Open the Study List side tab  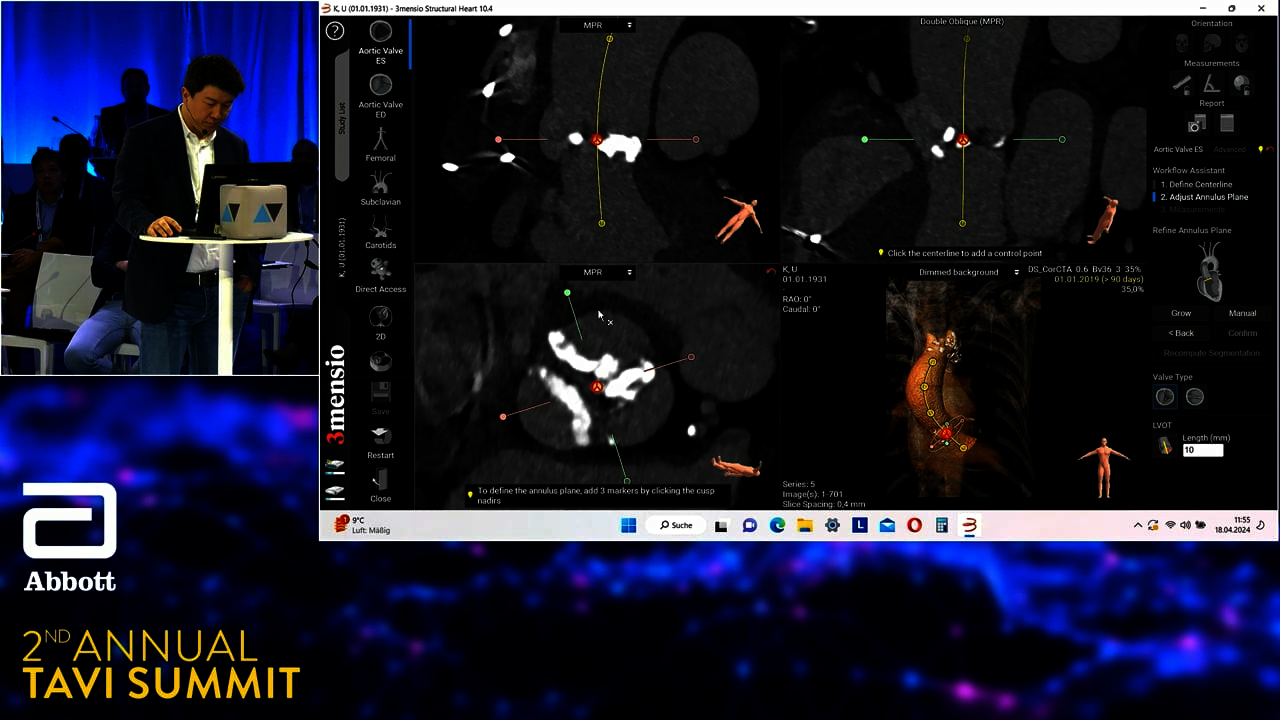coord(342,118)
